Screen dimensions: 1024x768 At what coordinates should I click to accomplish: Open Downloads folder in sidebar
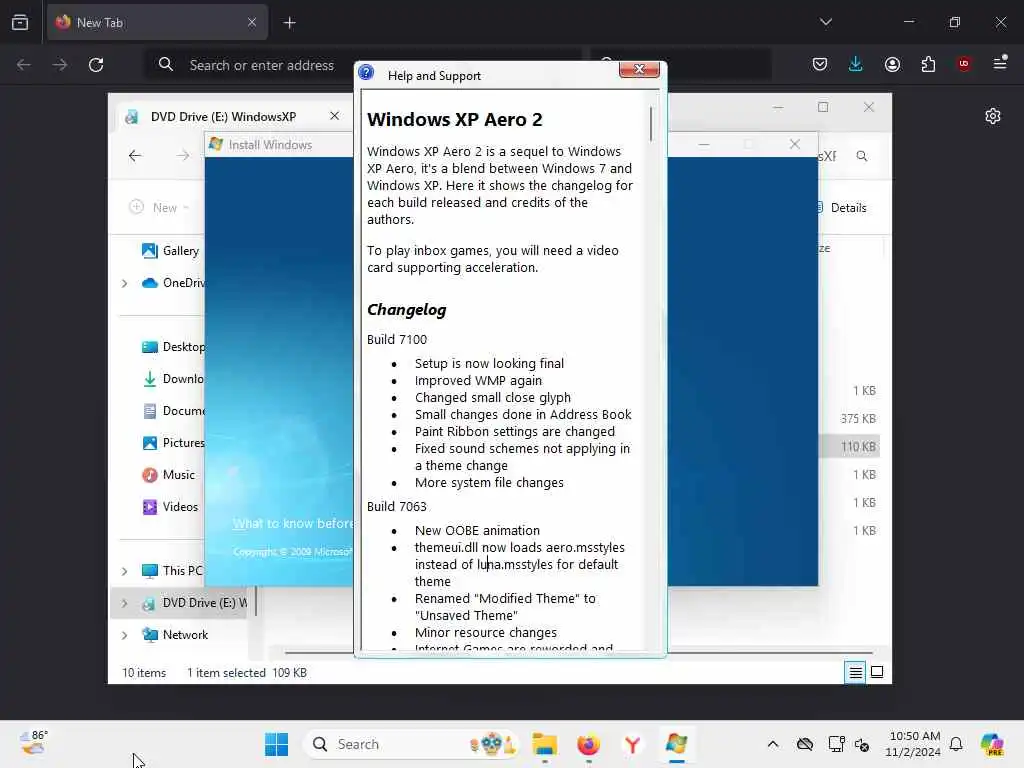click(x=173, y=379)
